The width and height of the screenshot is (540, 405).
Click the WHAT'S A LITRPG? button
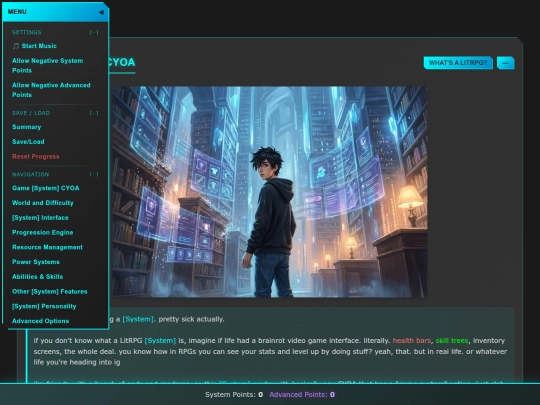(458, 63)
